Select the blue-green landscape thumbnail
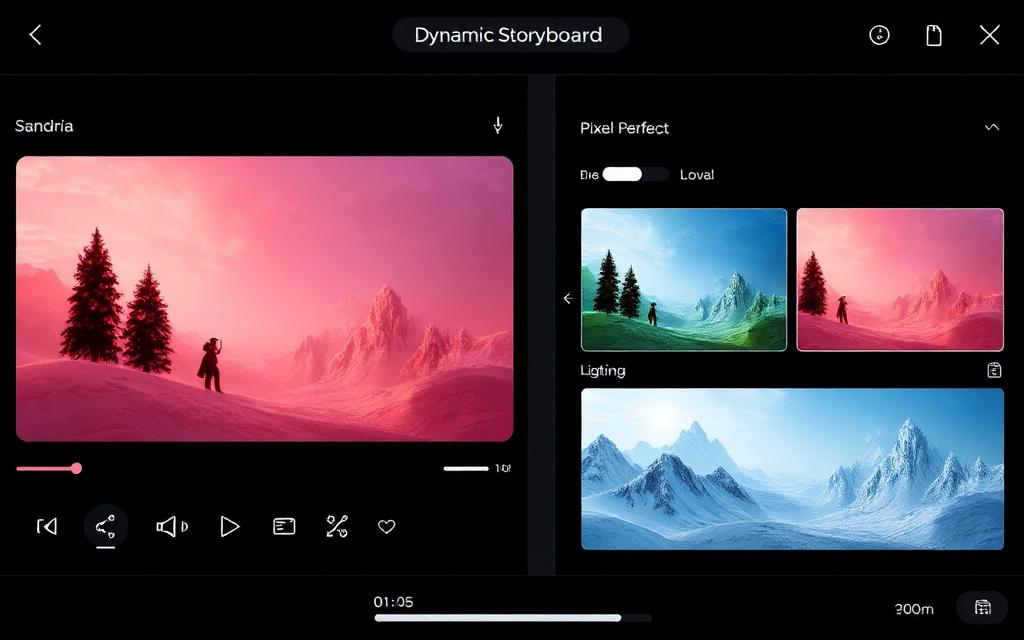The height and width of the screenshot is (640, 1024). pyautogui.click(x=684, y=280)
